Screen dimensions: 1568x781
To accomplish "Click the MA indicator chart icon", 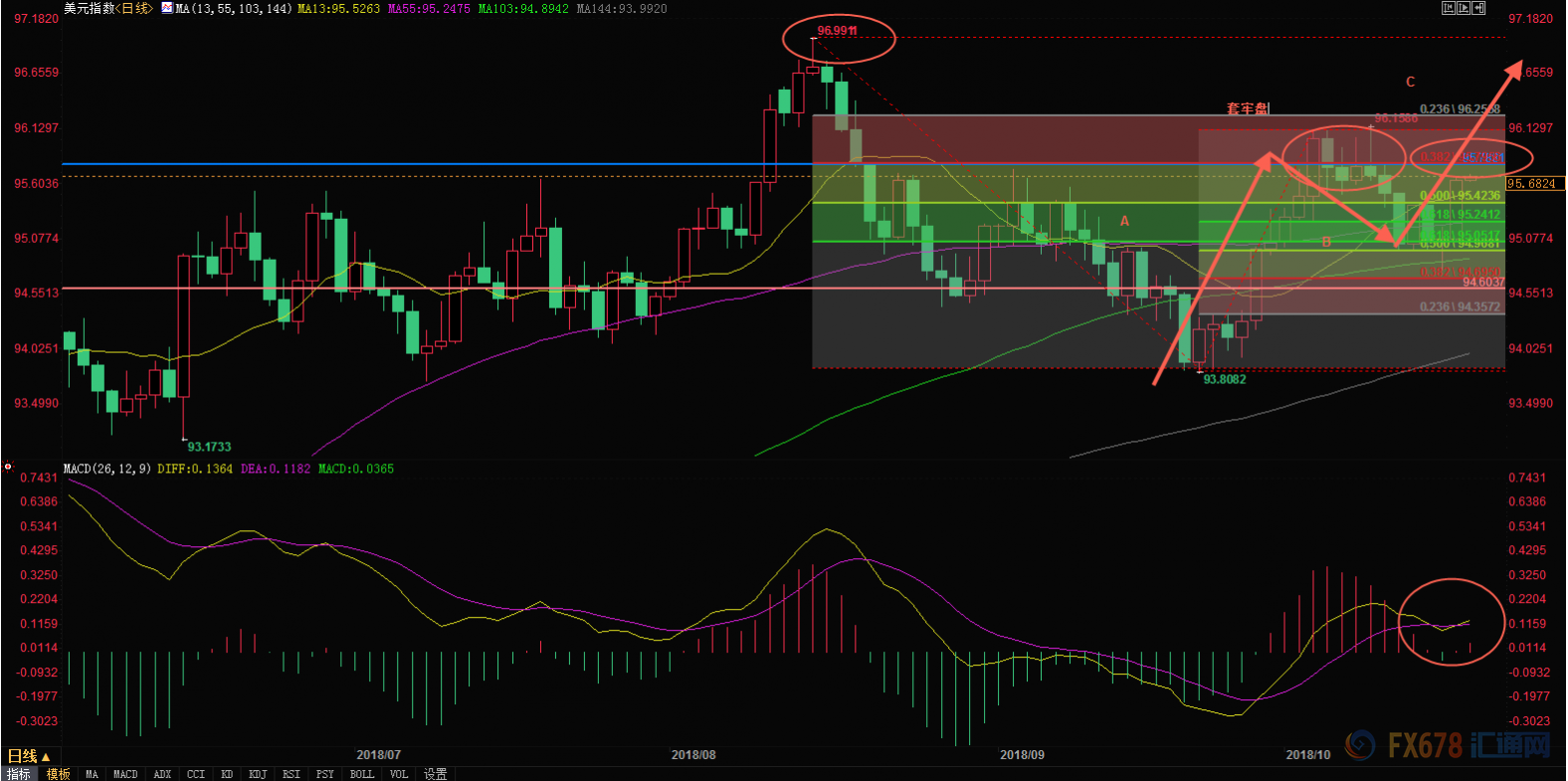I will (167, 8).
